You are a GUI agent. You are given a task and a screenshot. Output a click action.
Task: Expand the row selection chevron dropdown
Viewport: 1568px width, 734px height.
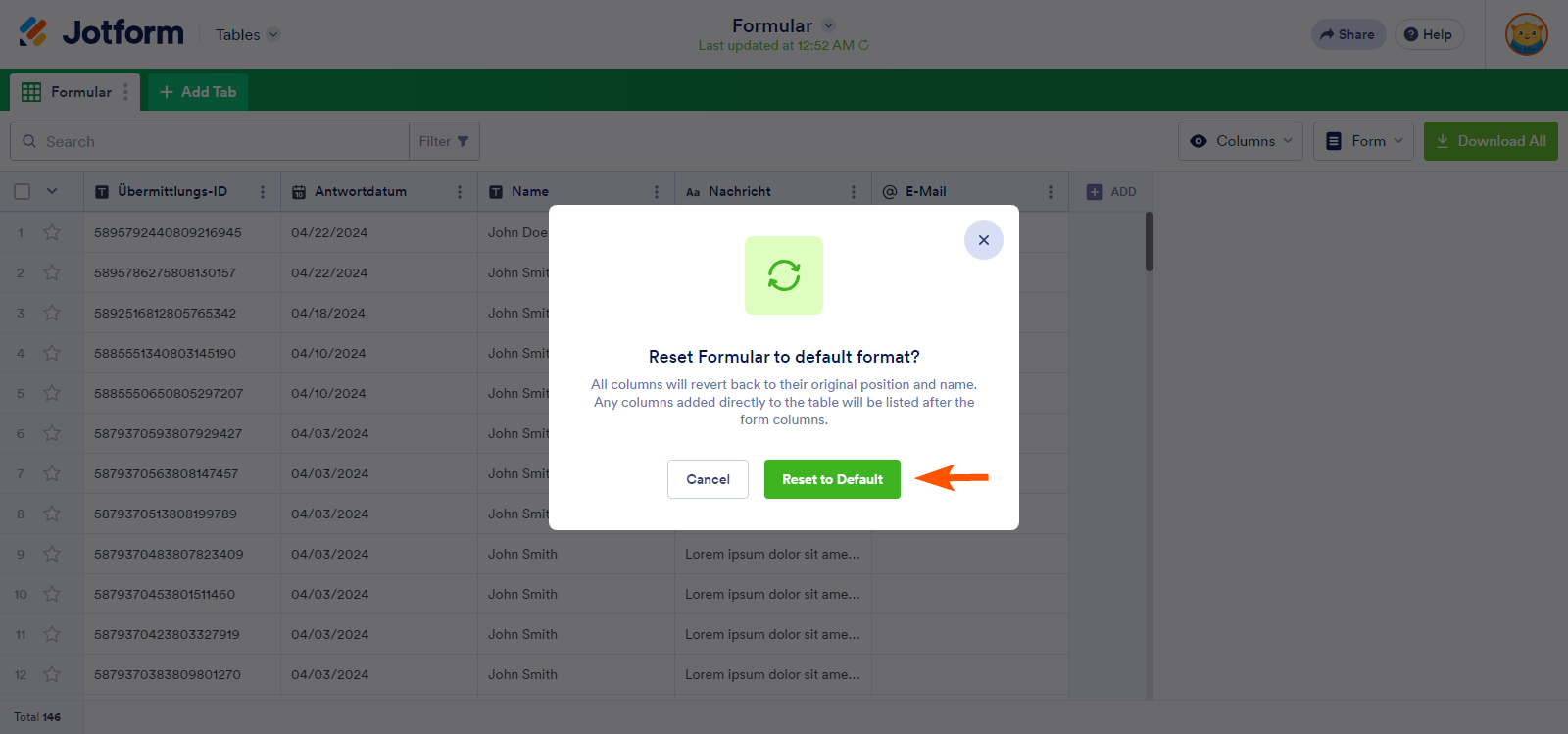pyautogui.click(x=52, y=192)
